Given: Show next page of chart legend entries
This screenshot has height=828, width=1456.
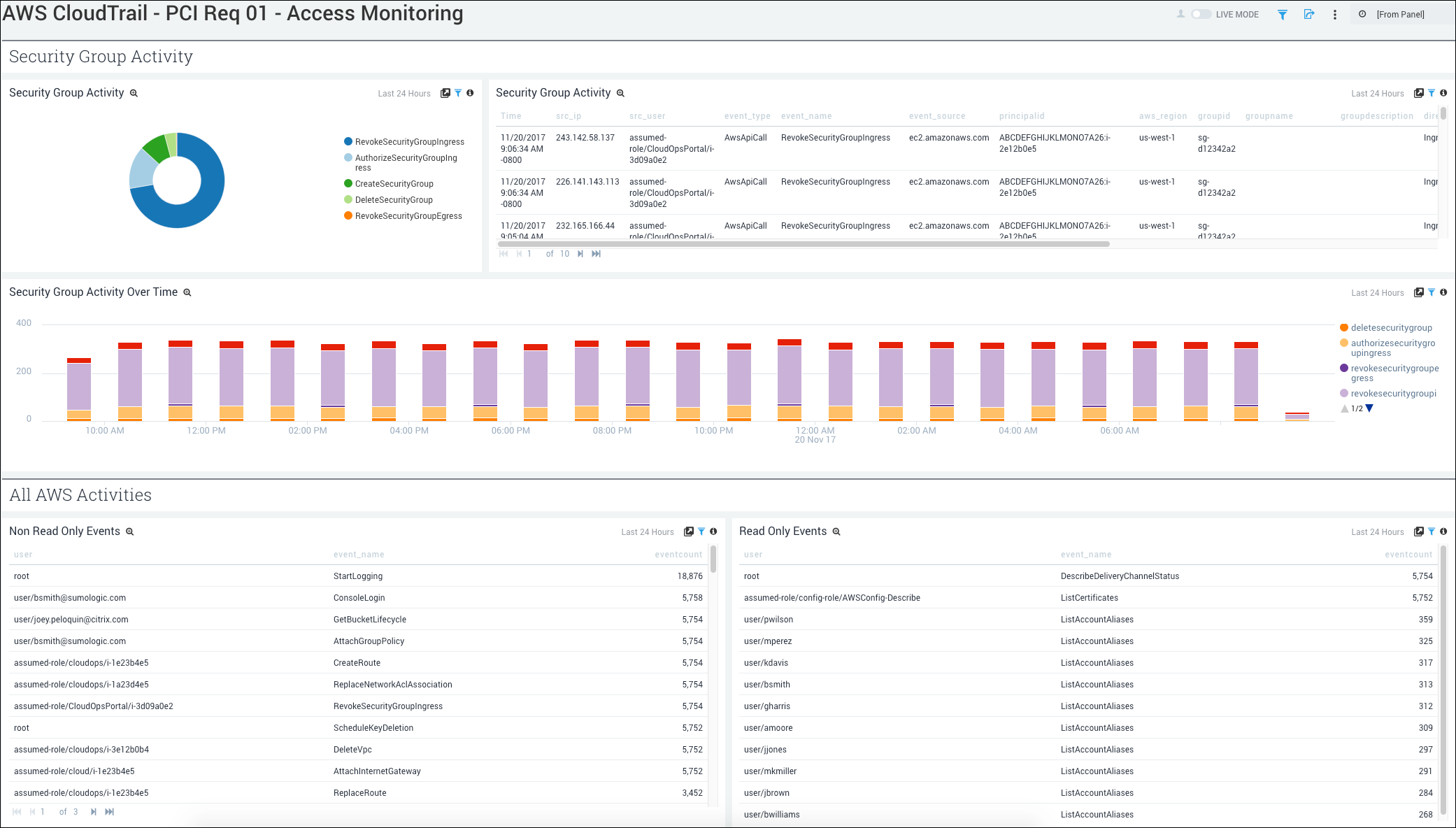Looking at the screenshot, I should [1369, 408].
